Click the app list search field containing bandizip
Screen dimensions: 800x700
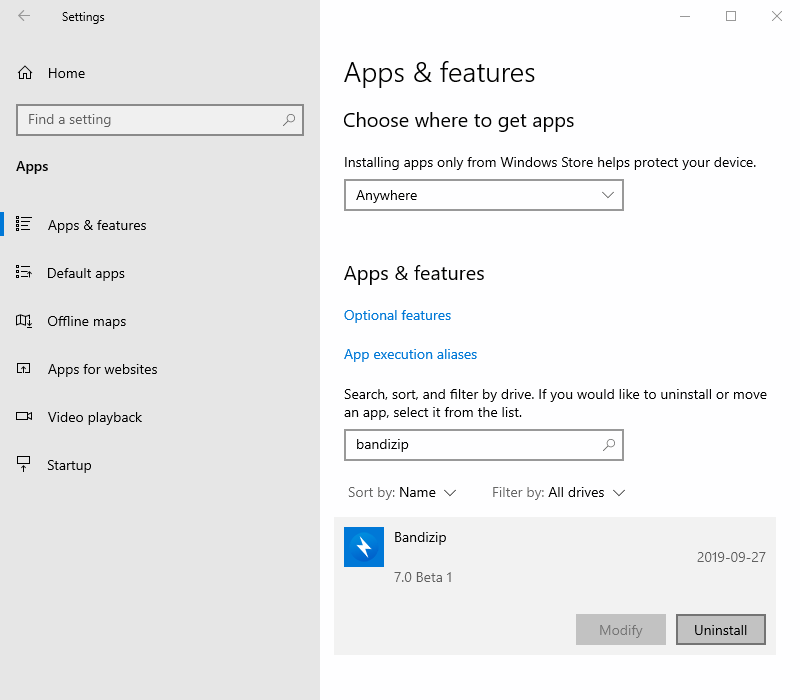tap(470, 445)
